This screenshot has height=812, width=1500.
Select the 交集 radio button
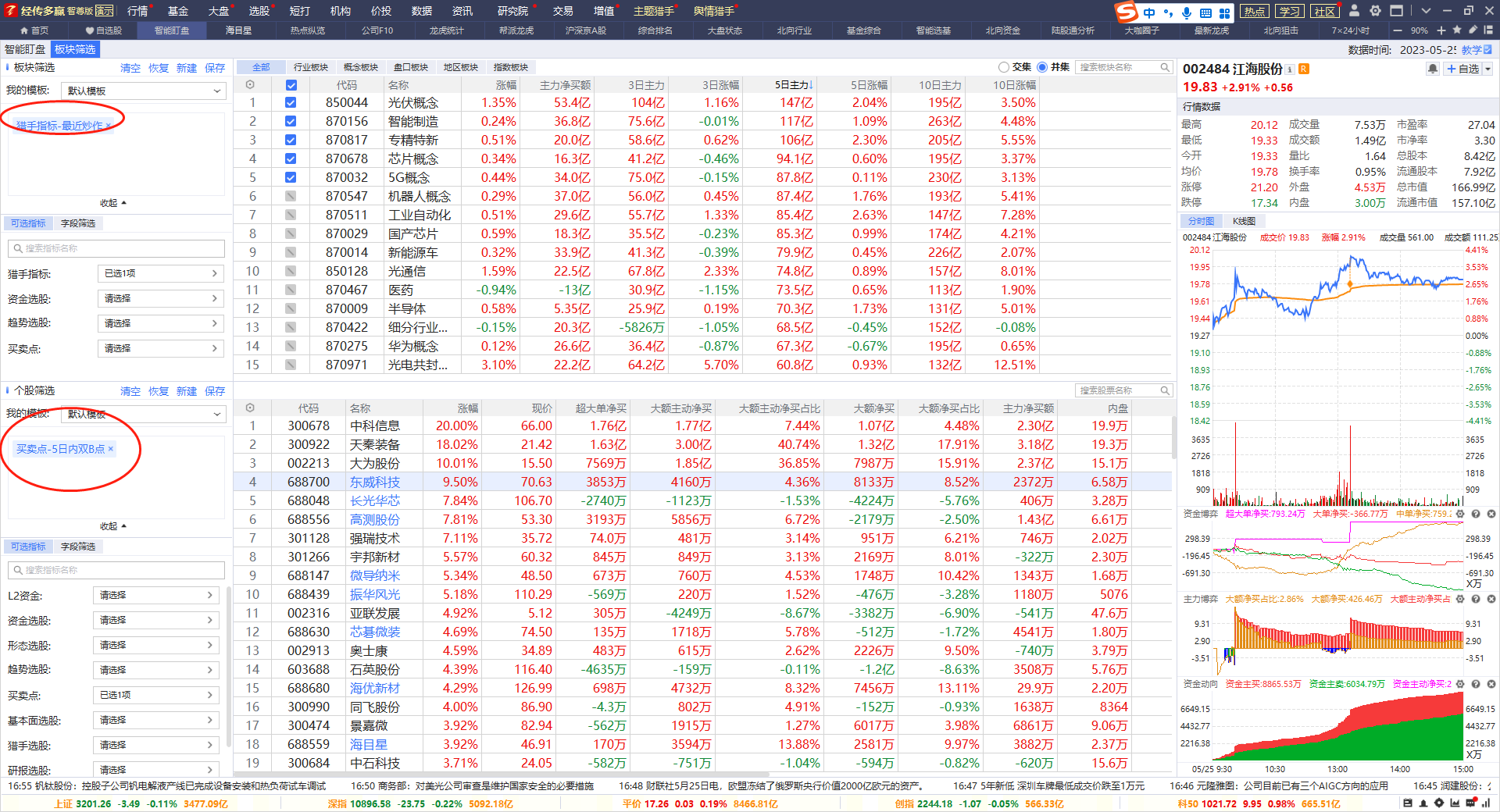tap(1004, 67)
